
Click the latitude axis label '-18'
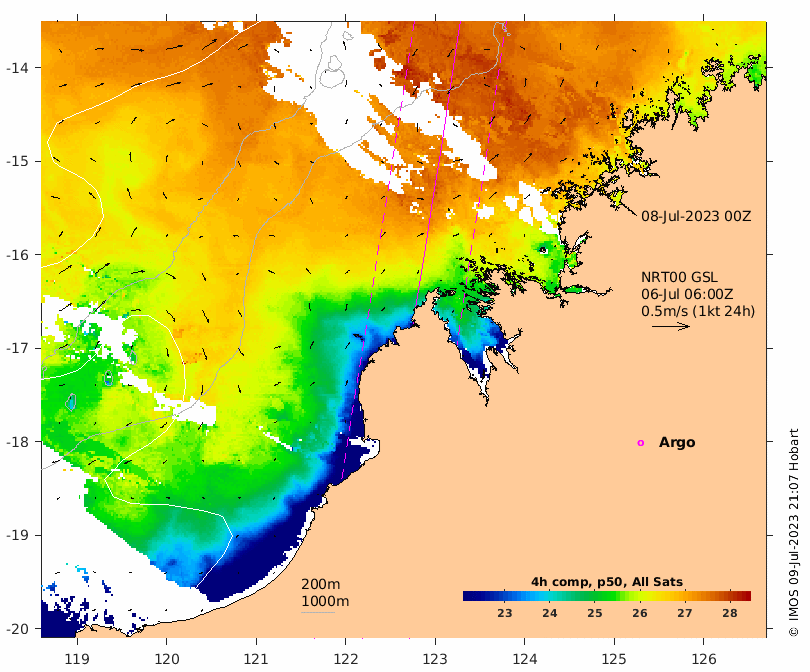click(17, 442)
